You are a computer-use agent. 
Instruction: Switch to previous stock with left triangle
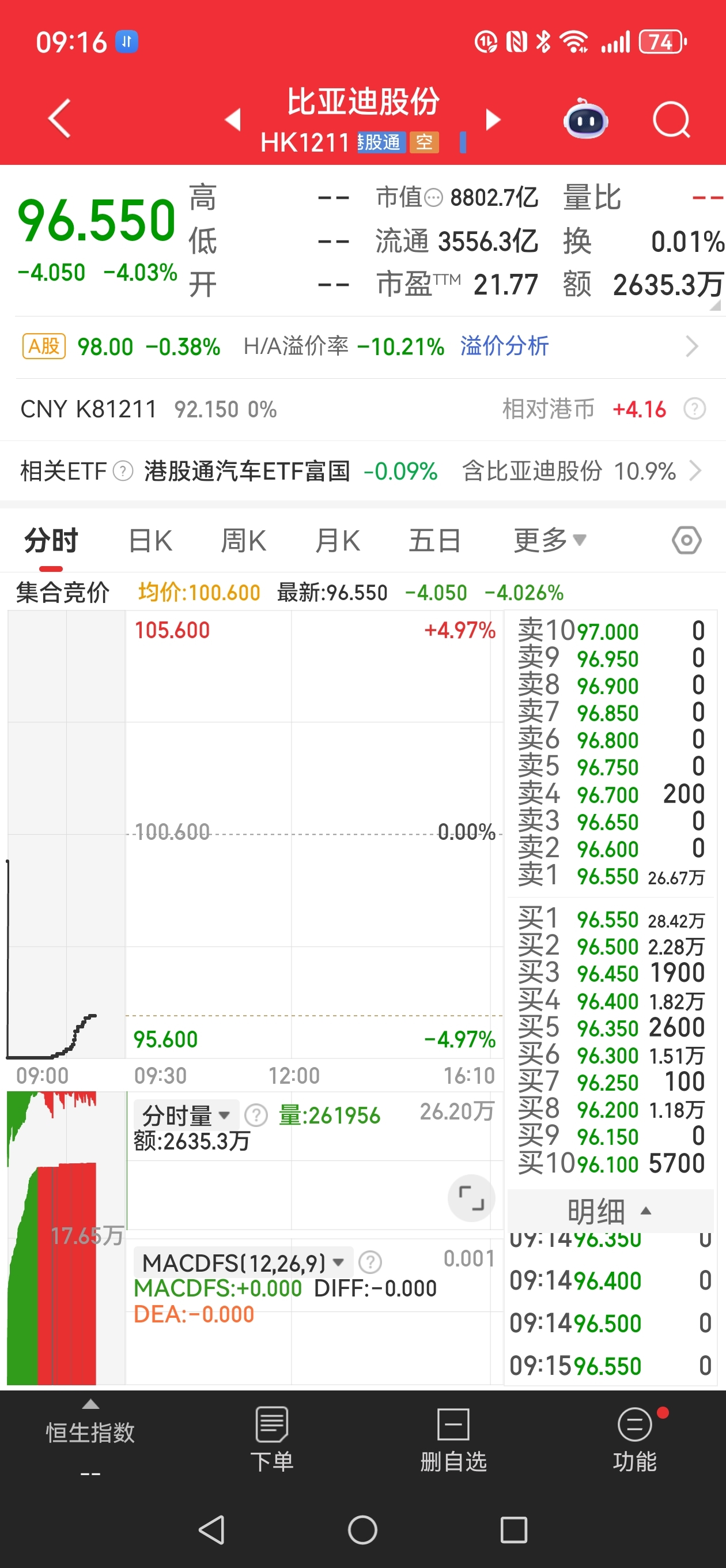(x=233, y=119)
